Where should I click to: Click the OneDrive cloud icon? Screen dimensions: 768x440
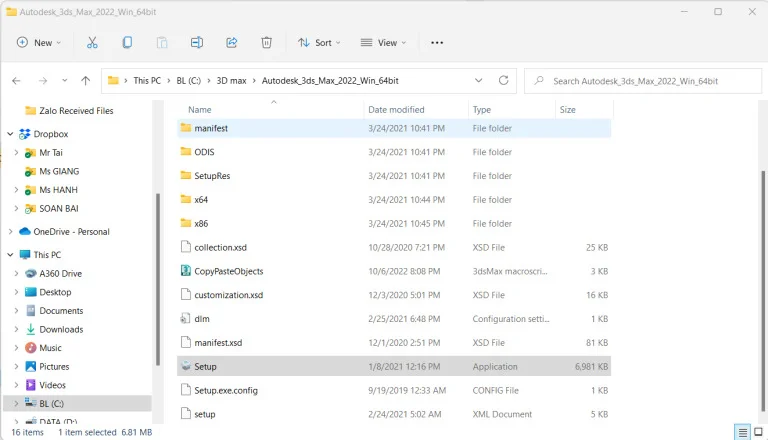pyautogui.click(x=24, y=231)
